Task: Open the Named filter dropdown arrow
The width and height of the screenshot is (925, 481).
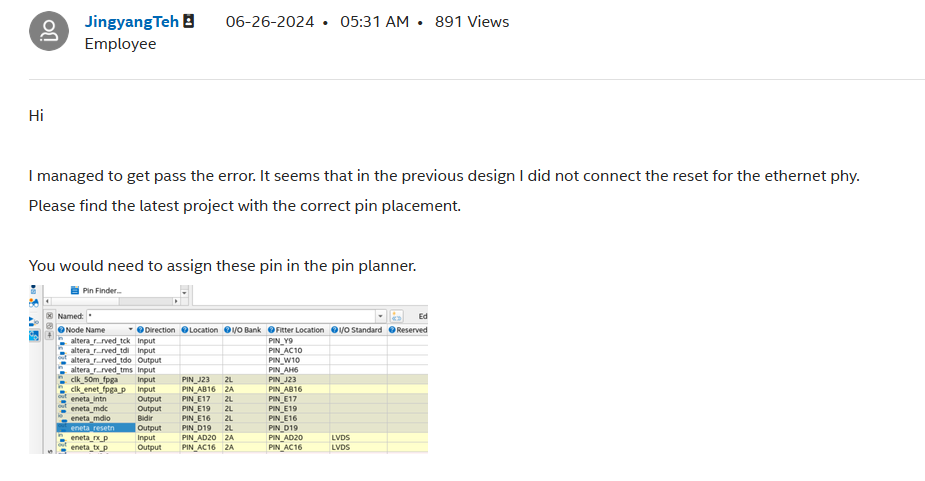Action: [381, 316]
